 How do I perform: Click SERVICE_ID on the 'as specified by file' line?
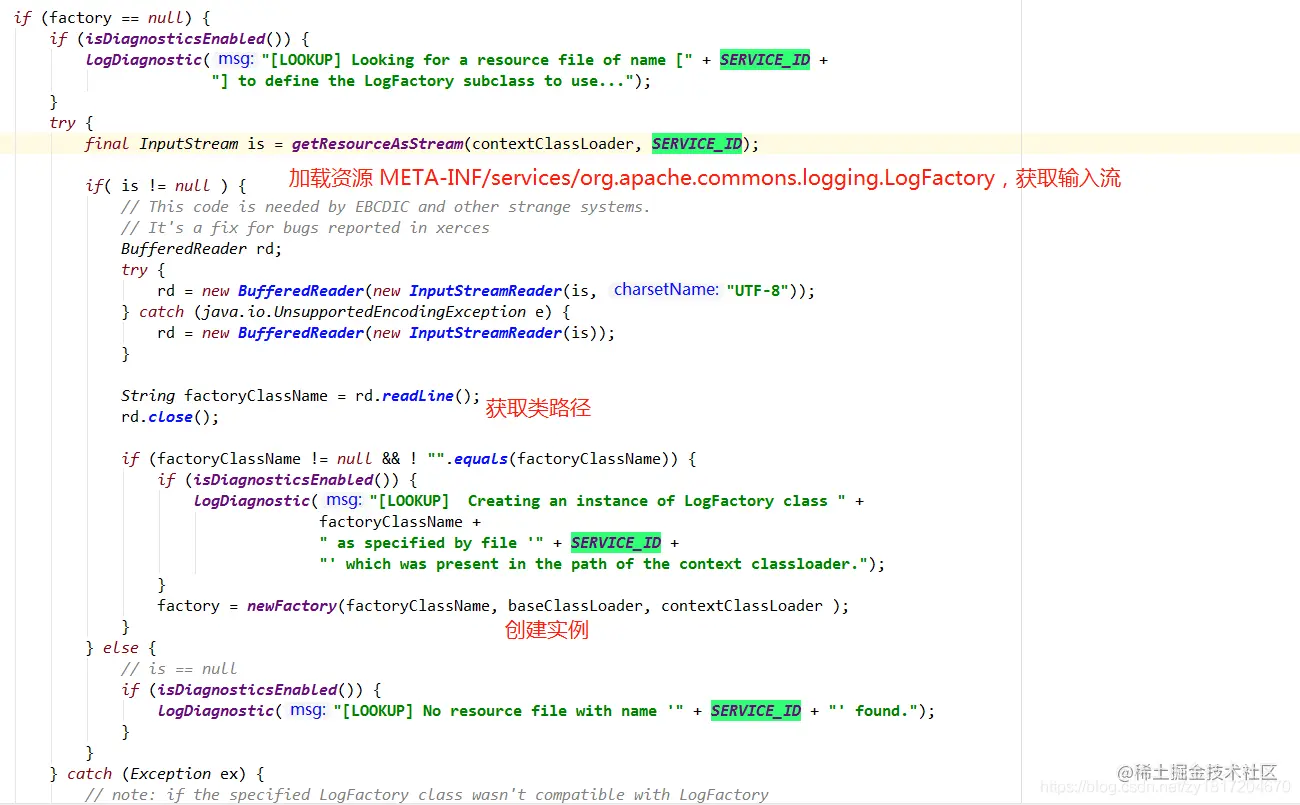[616, 543]
